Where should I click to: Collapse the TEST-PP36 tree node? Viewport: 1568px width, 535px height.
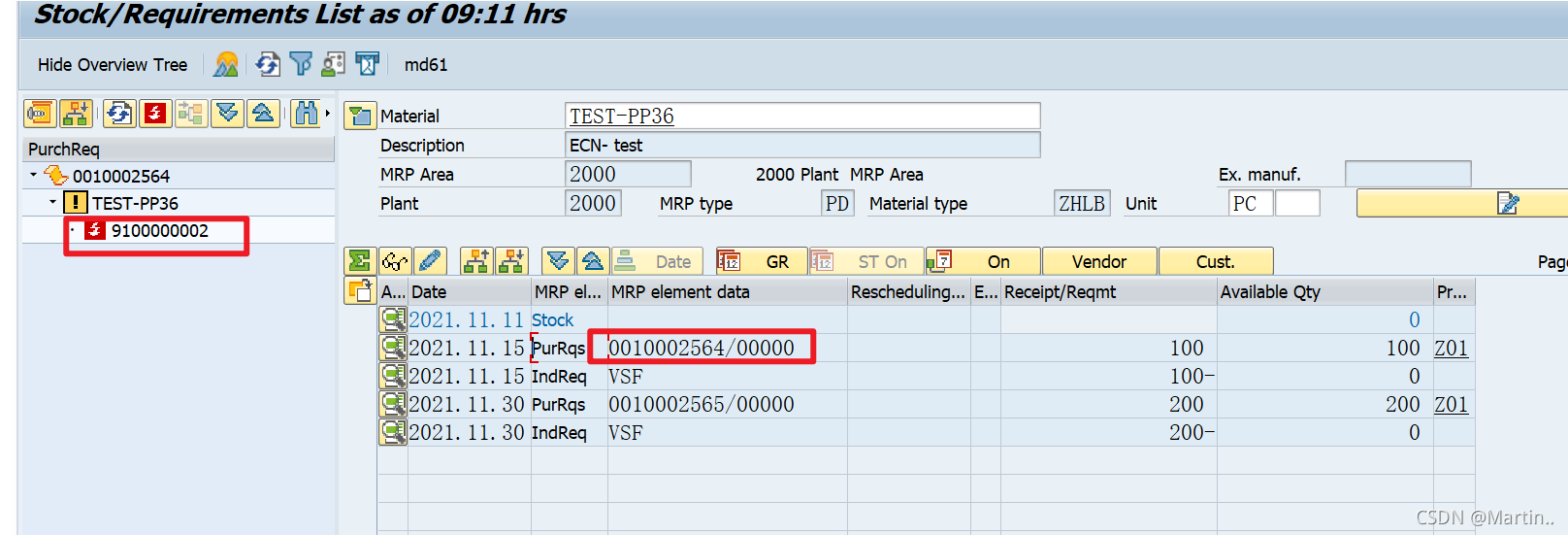point(52,203)
